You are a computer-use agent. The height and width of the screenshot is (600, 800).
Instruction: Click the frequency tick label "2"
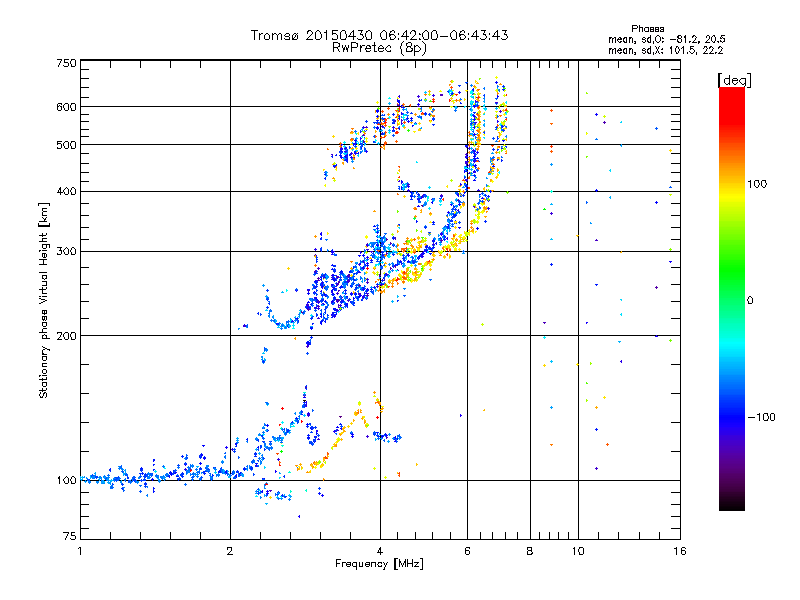pos(230,552)
